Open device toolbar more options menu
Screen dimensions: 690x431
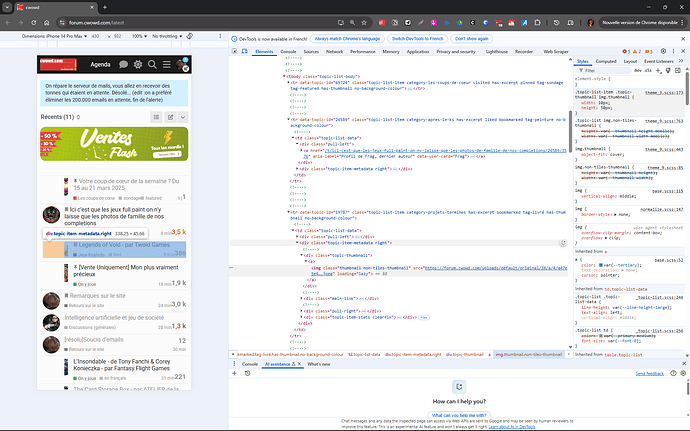pyautogui.click(x=220, y=36)
